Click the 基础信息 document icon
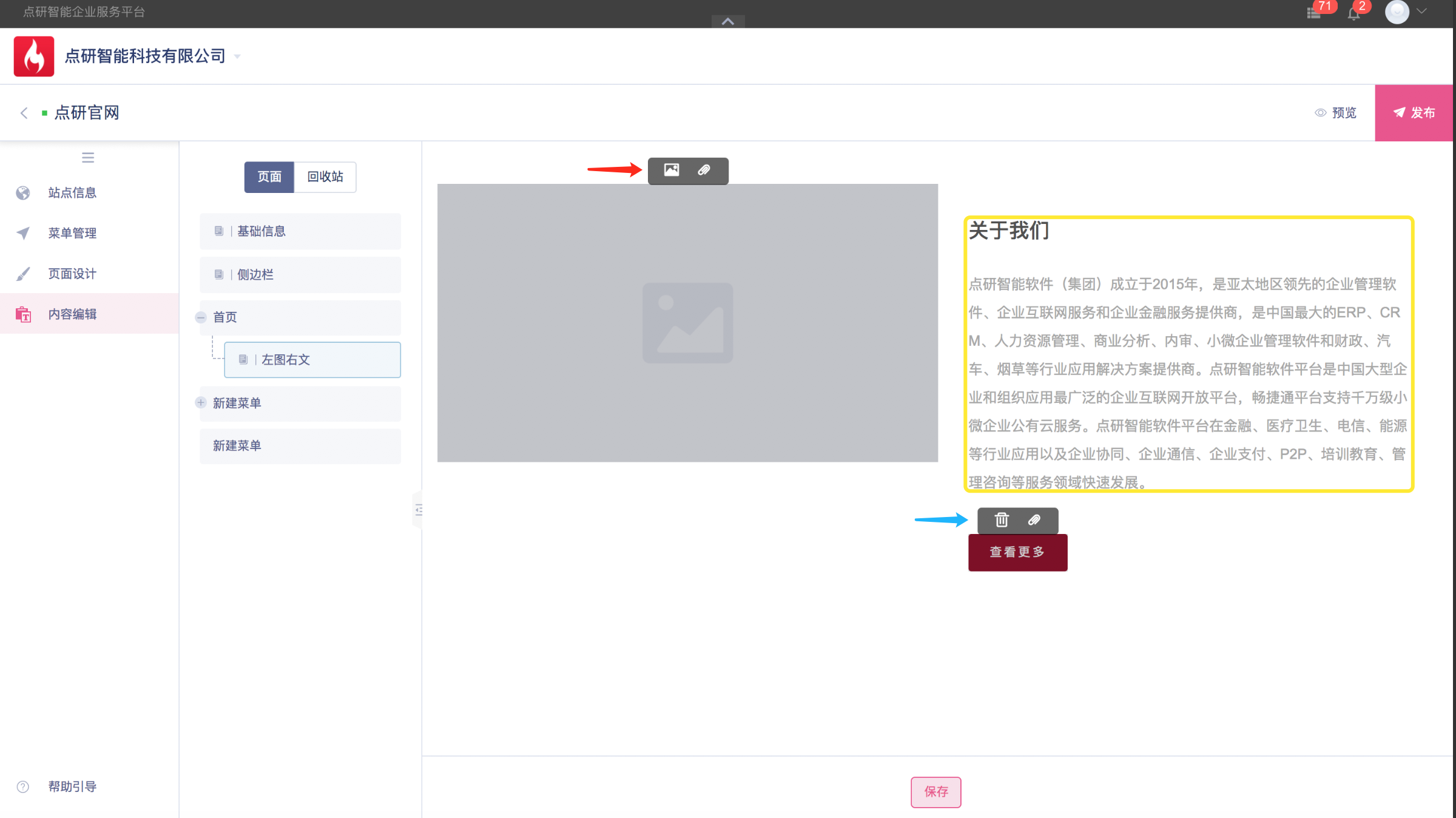 (x=219, y=231)
